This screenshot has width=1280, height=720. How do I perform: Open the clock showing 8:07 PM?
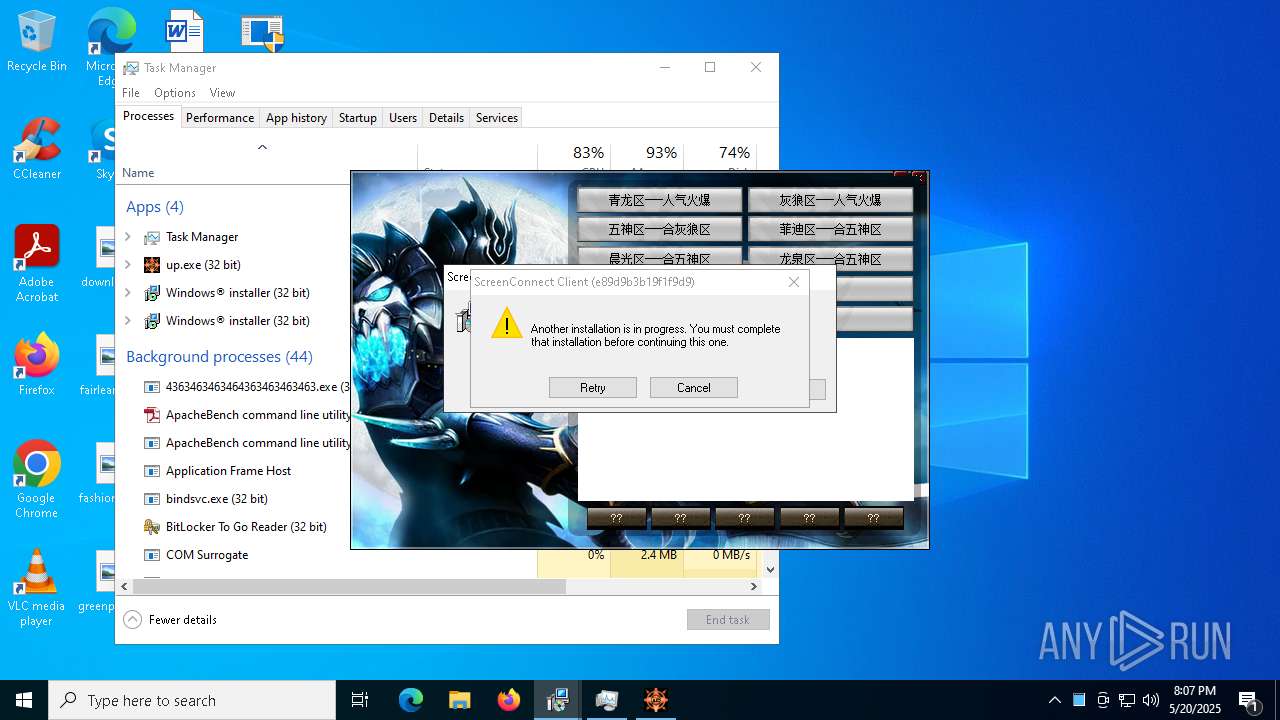(1196, 700)
